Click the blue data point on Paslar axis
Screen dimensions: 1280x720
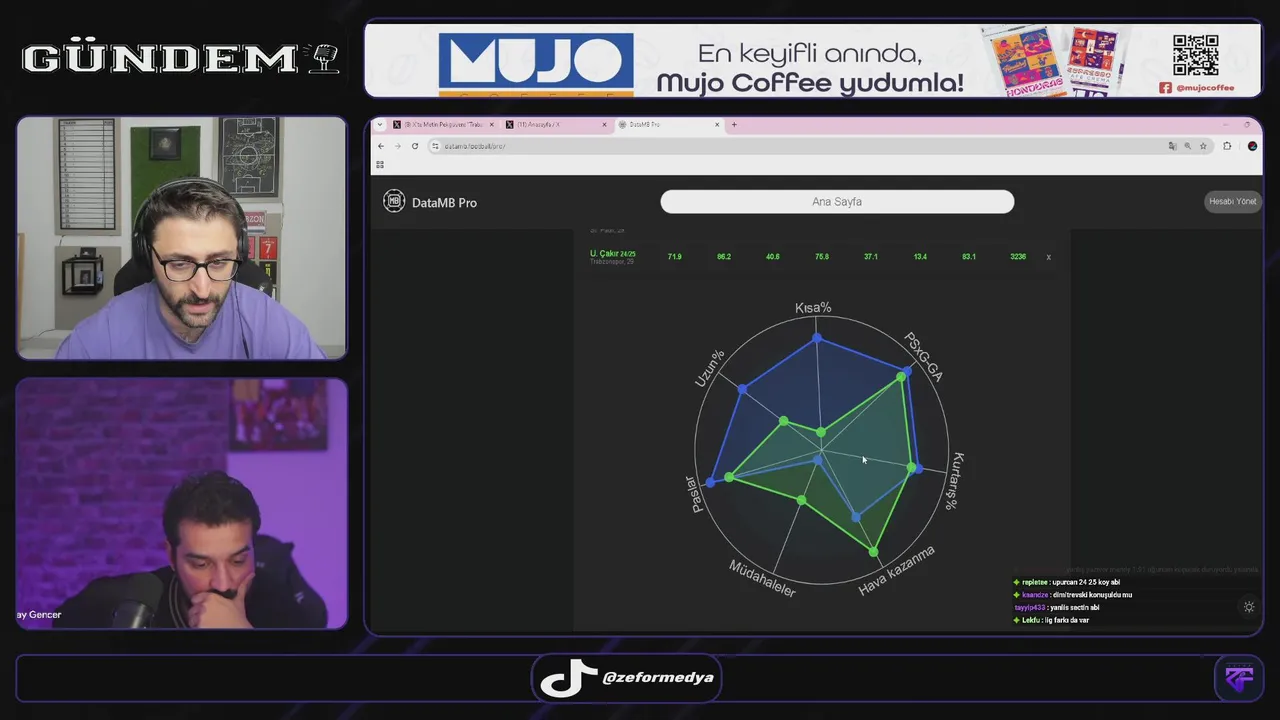coord(710,482)
